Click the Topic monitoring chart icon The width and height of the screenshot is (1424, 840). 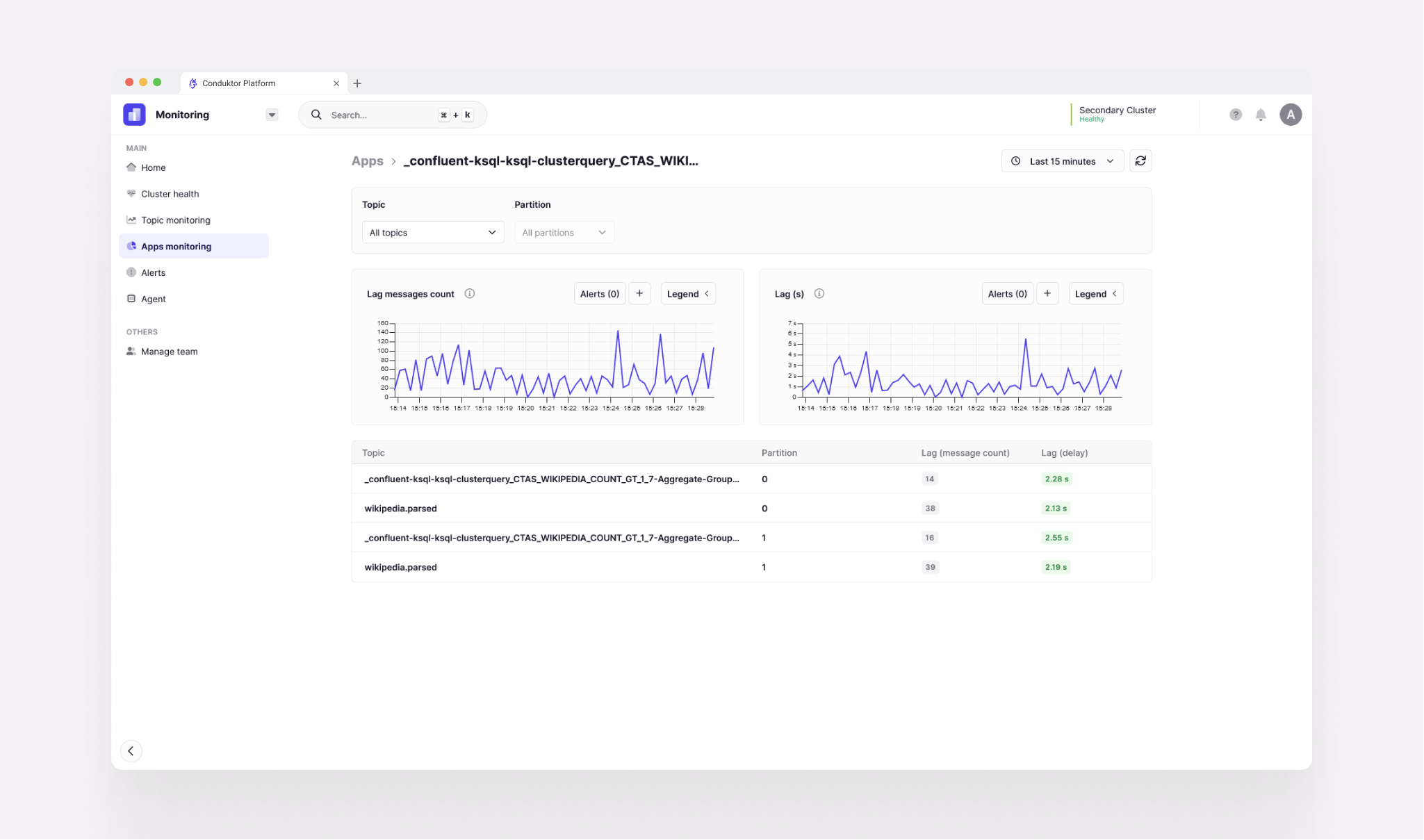(x=131, y=220)
